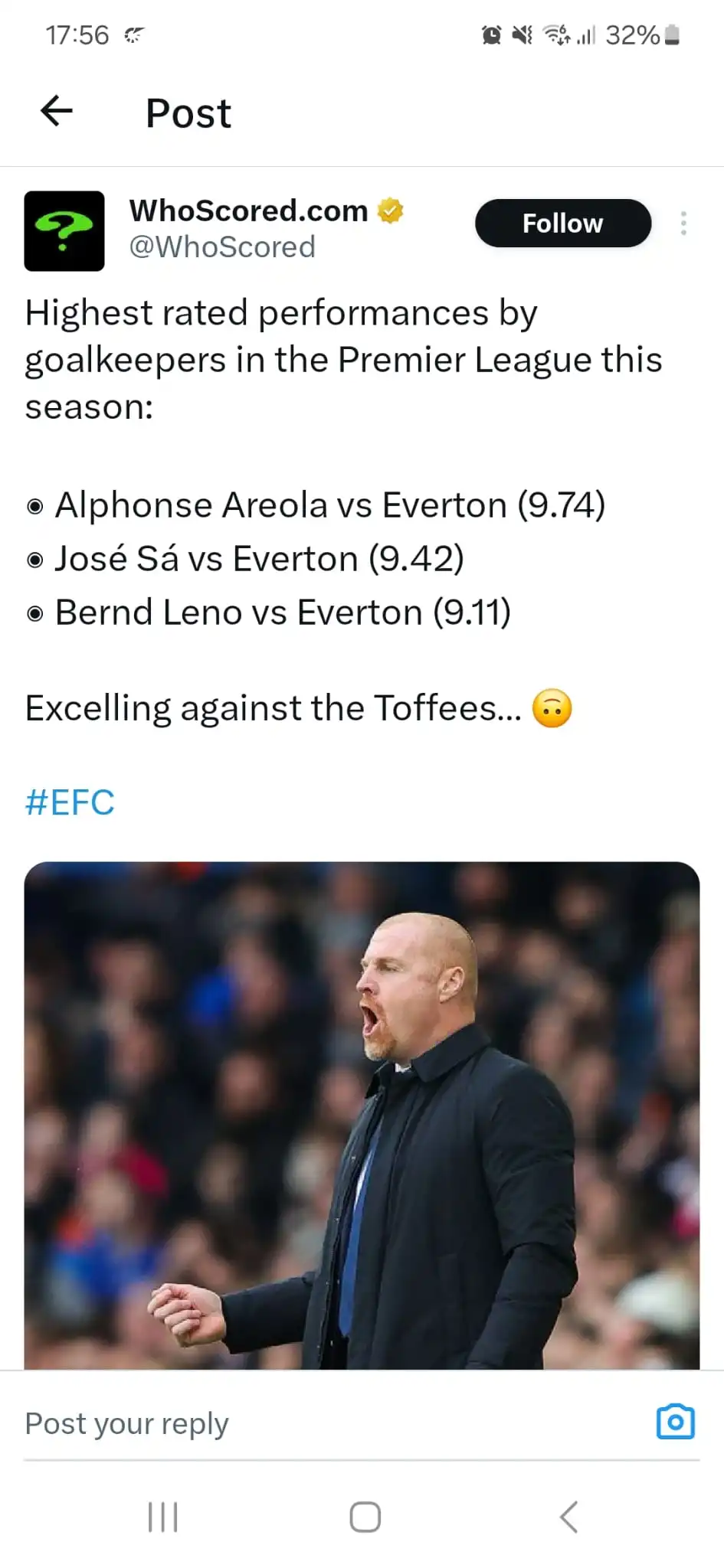Tap the alarm icon in status bar

[x=491, y=35]
